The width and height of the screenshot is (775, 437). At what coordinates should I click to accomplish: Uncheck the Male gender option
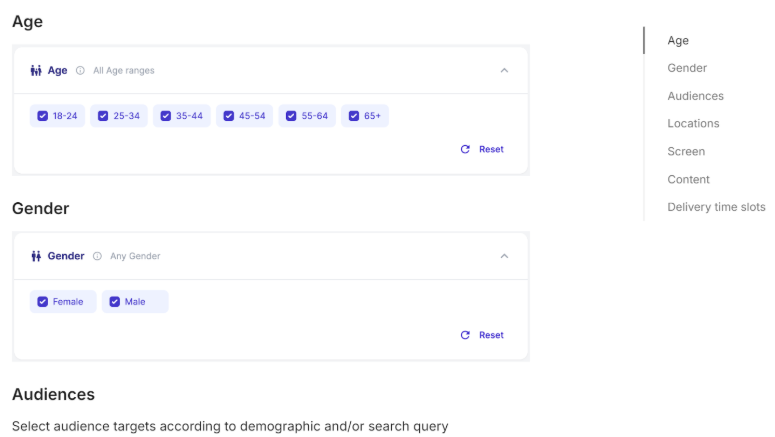coord(115,302)
